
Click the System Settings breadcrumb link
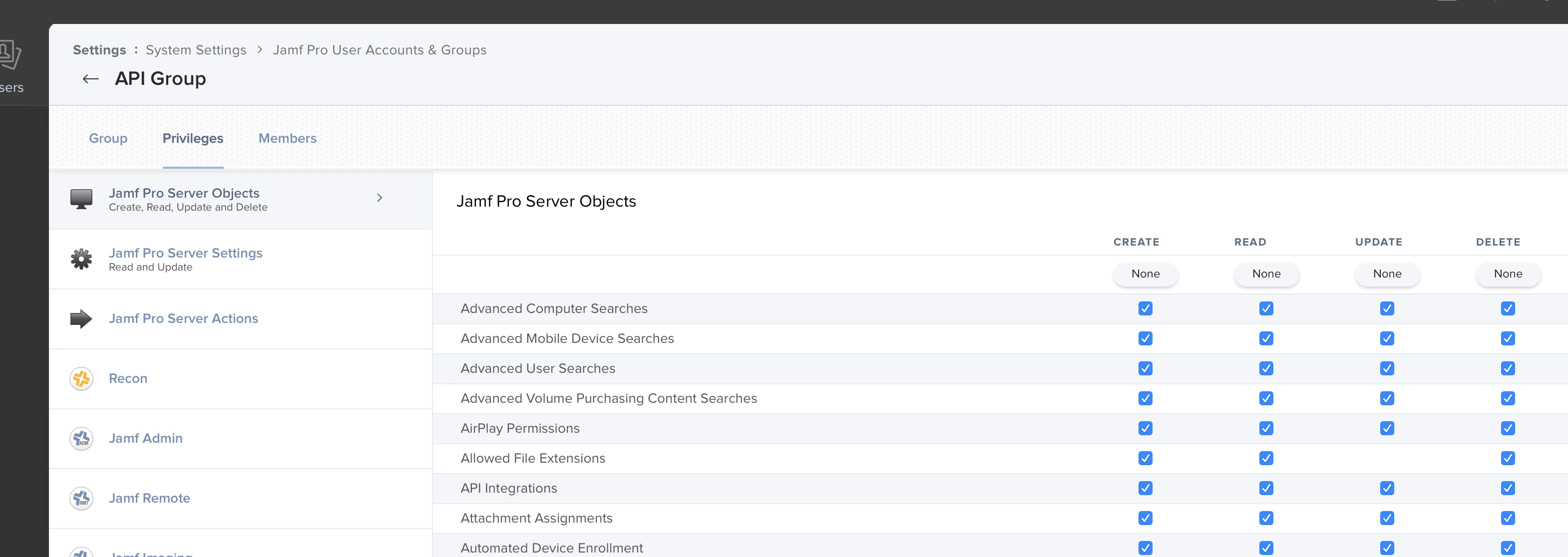pyautogui.click(x=196, y=50)
